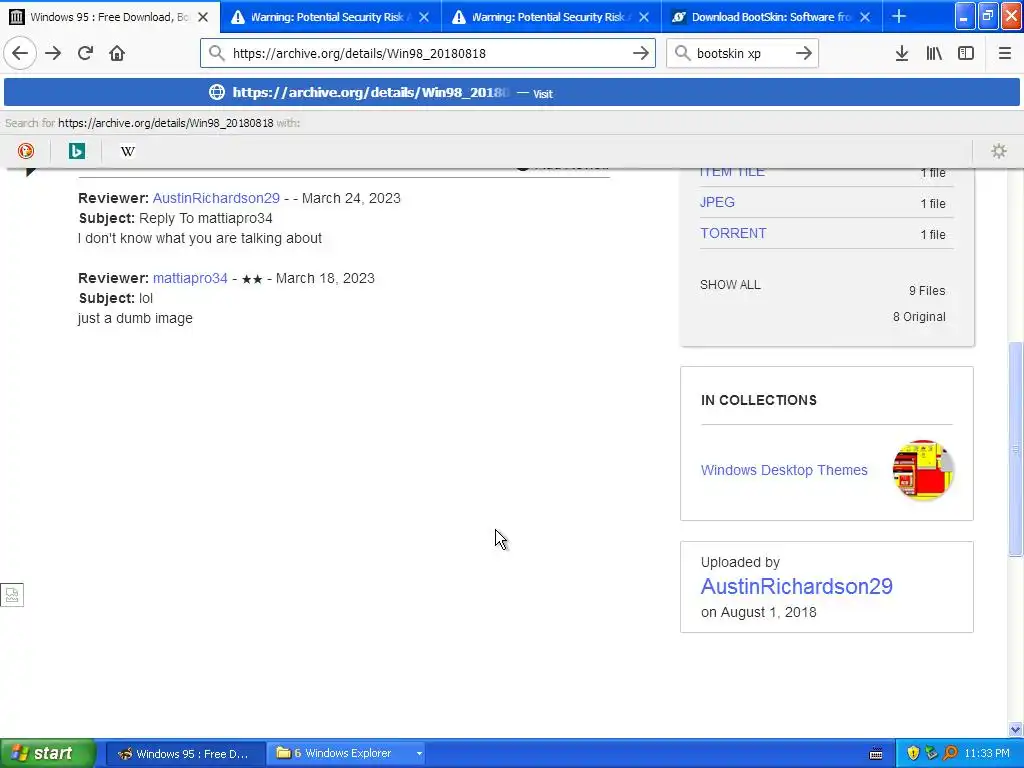Switch to the first Potential Security Risk tab

pos(331,17)
